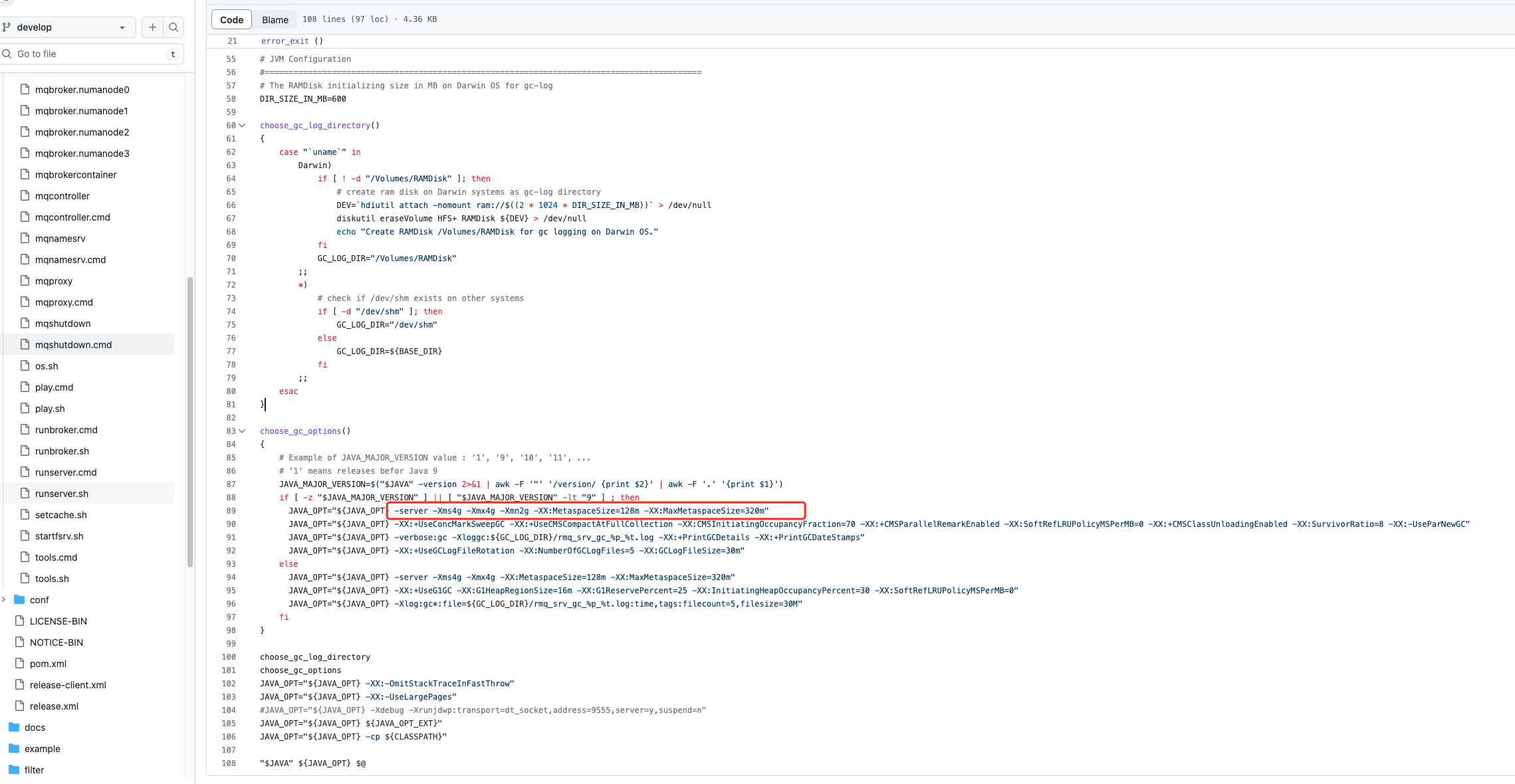Open the tools.sh file
This screenshot has width=1515, height=784.
[51, 579]
